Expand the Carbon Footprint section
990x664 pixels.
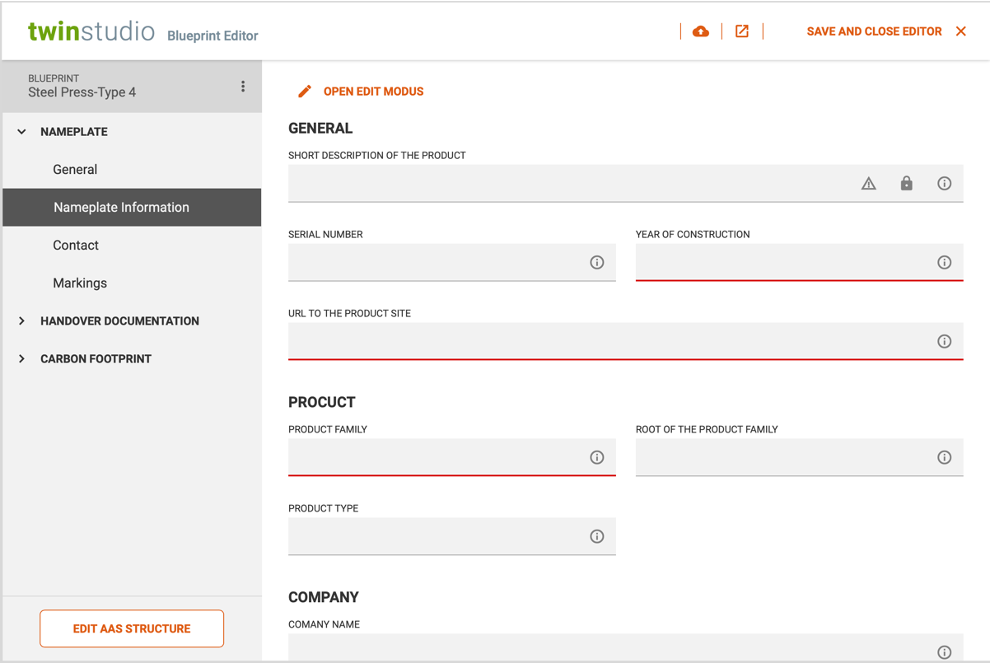[22, 359]
